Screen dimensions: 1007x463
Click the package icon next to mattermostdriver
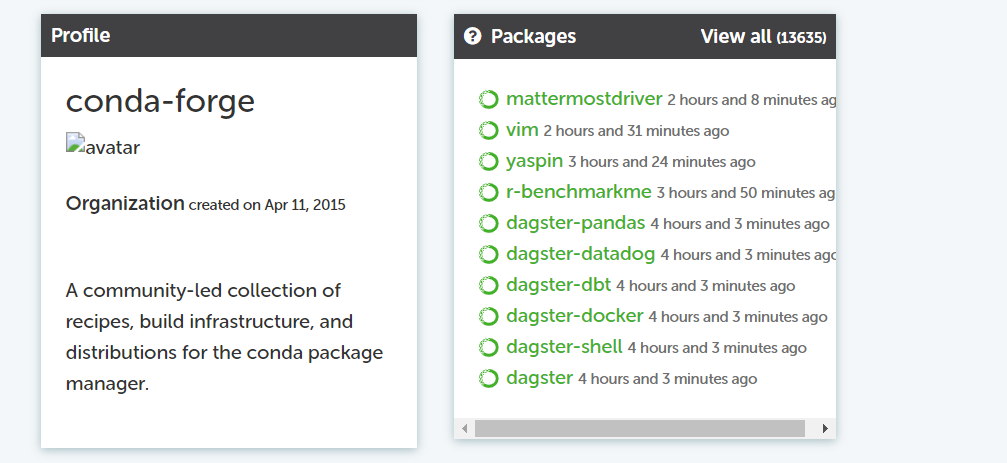tap(488, 99)
